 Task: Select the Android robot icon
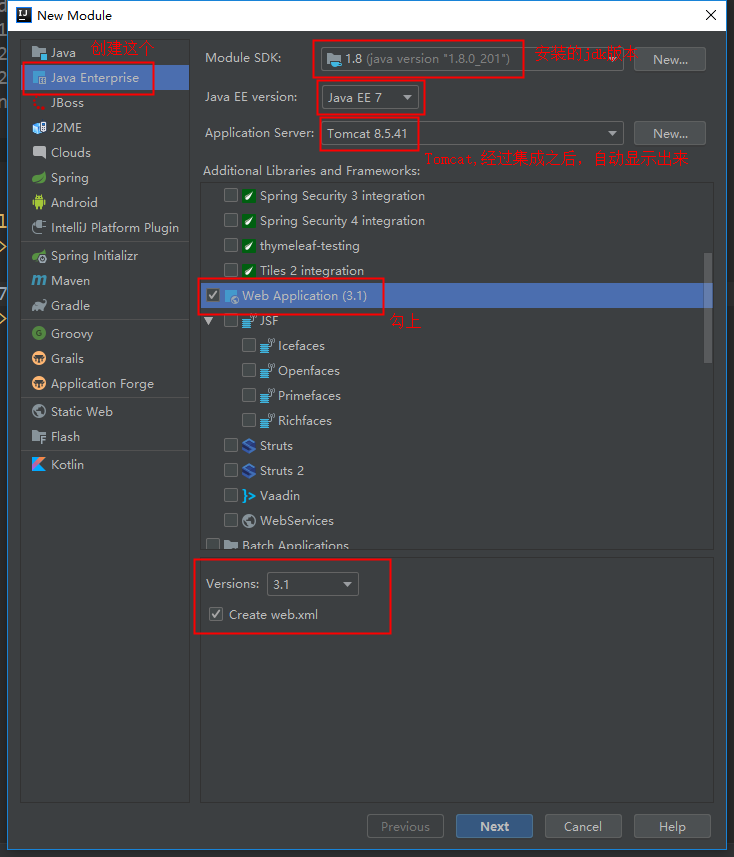pyautogui.click(x=39, y=203)
